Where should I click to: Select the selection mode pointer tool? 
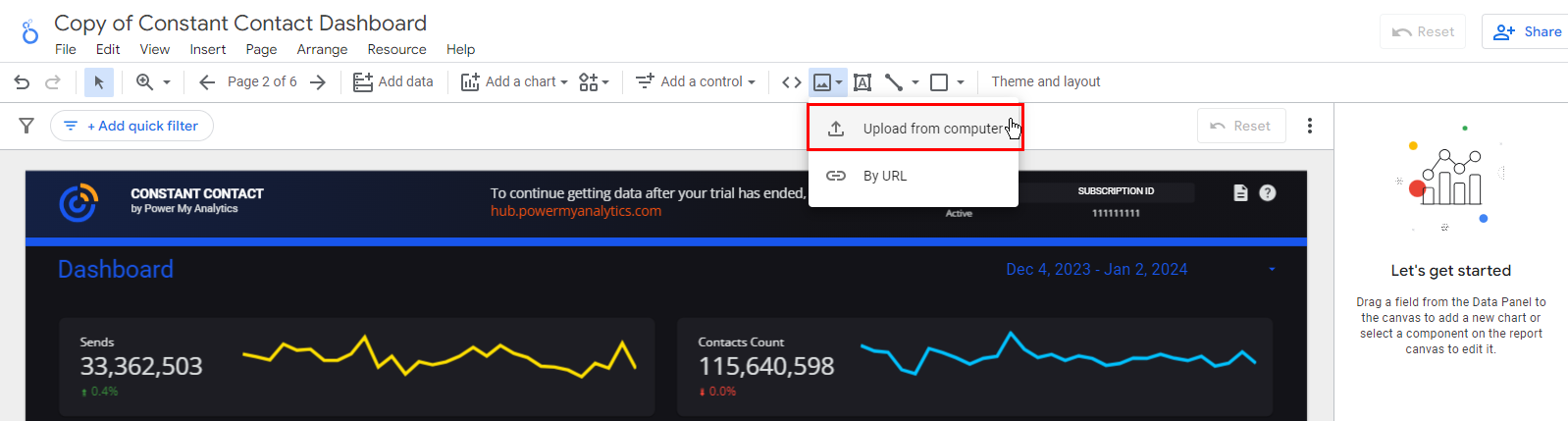click(98, 82)
